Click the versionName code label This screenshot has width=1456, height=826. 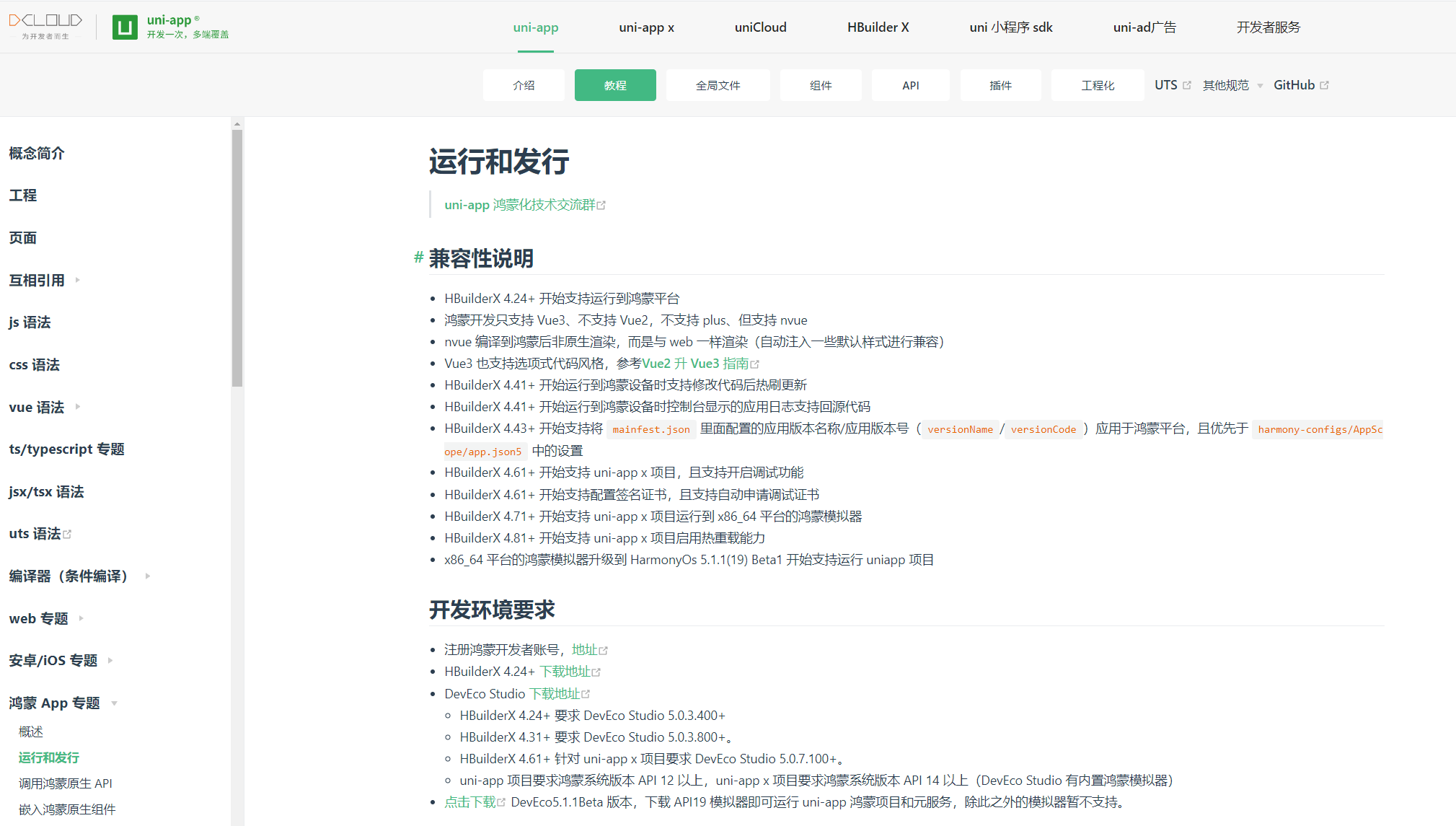click(960, 429)
